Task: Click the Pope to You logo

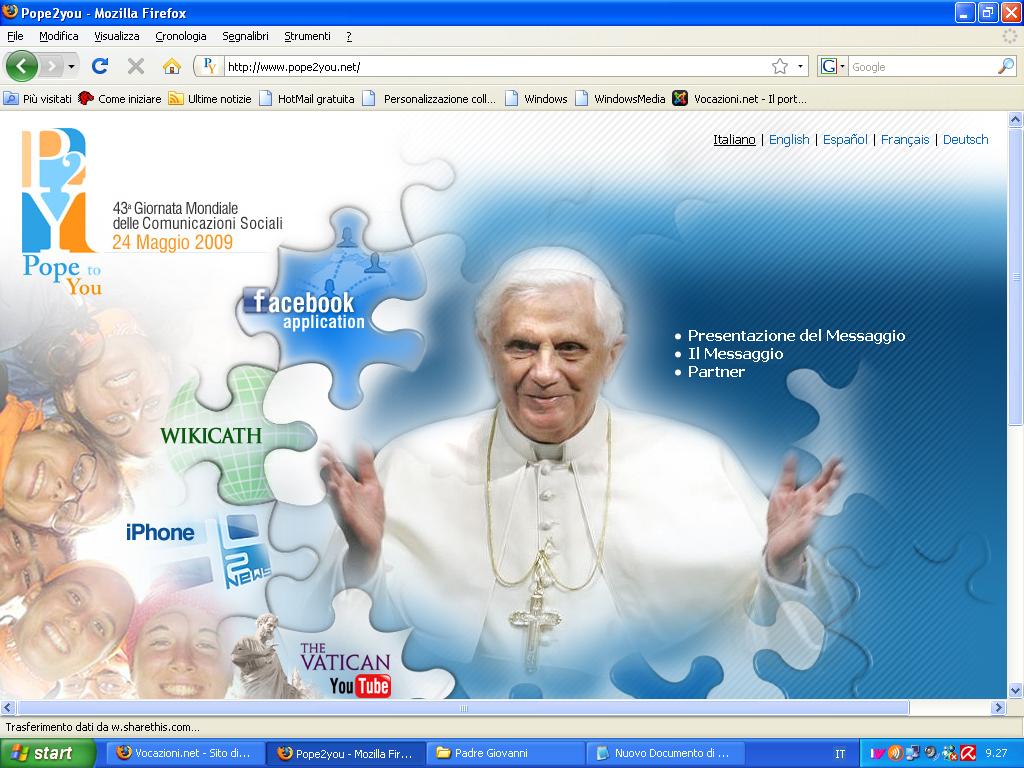Action: click(x=60, y=212)
